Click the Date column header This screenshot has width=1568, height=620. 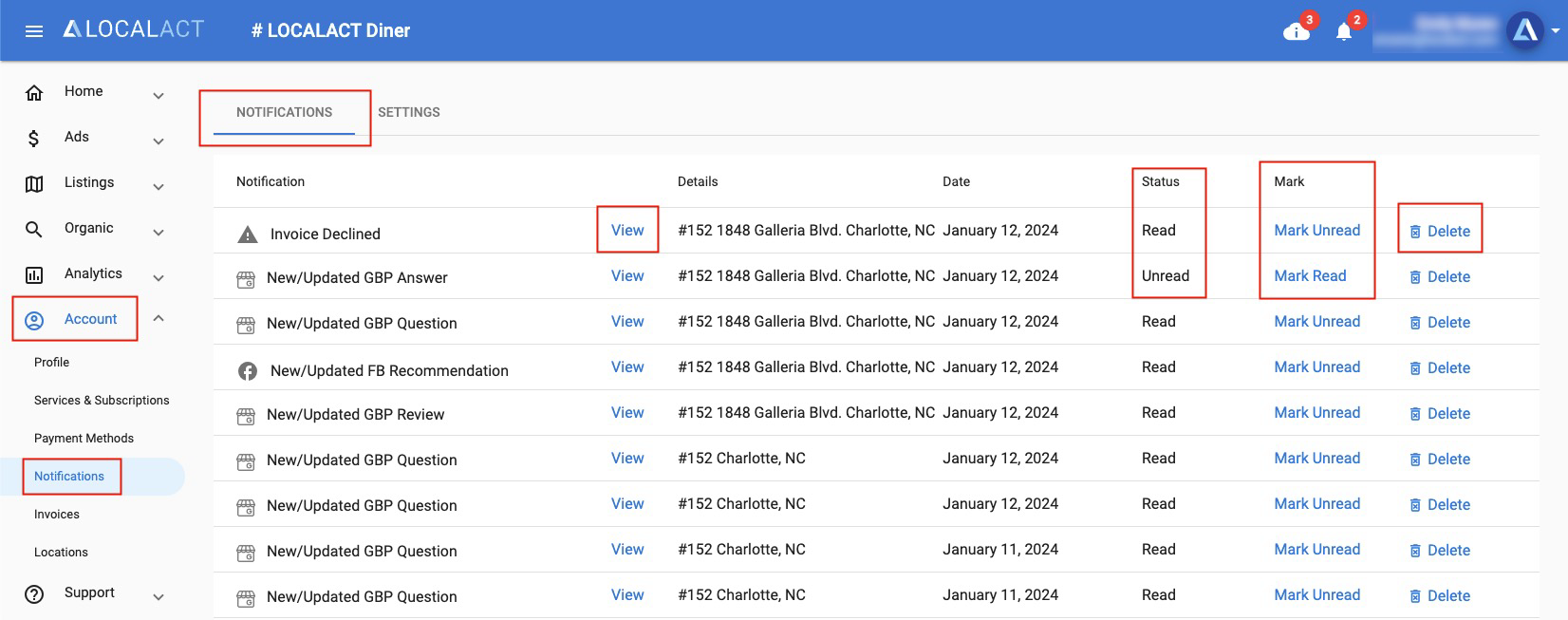tap(956, 181)
